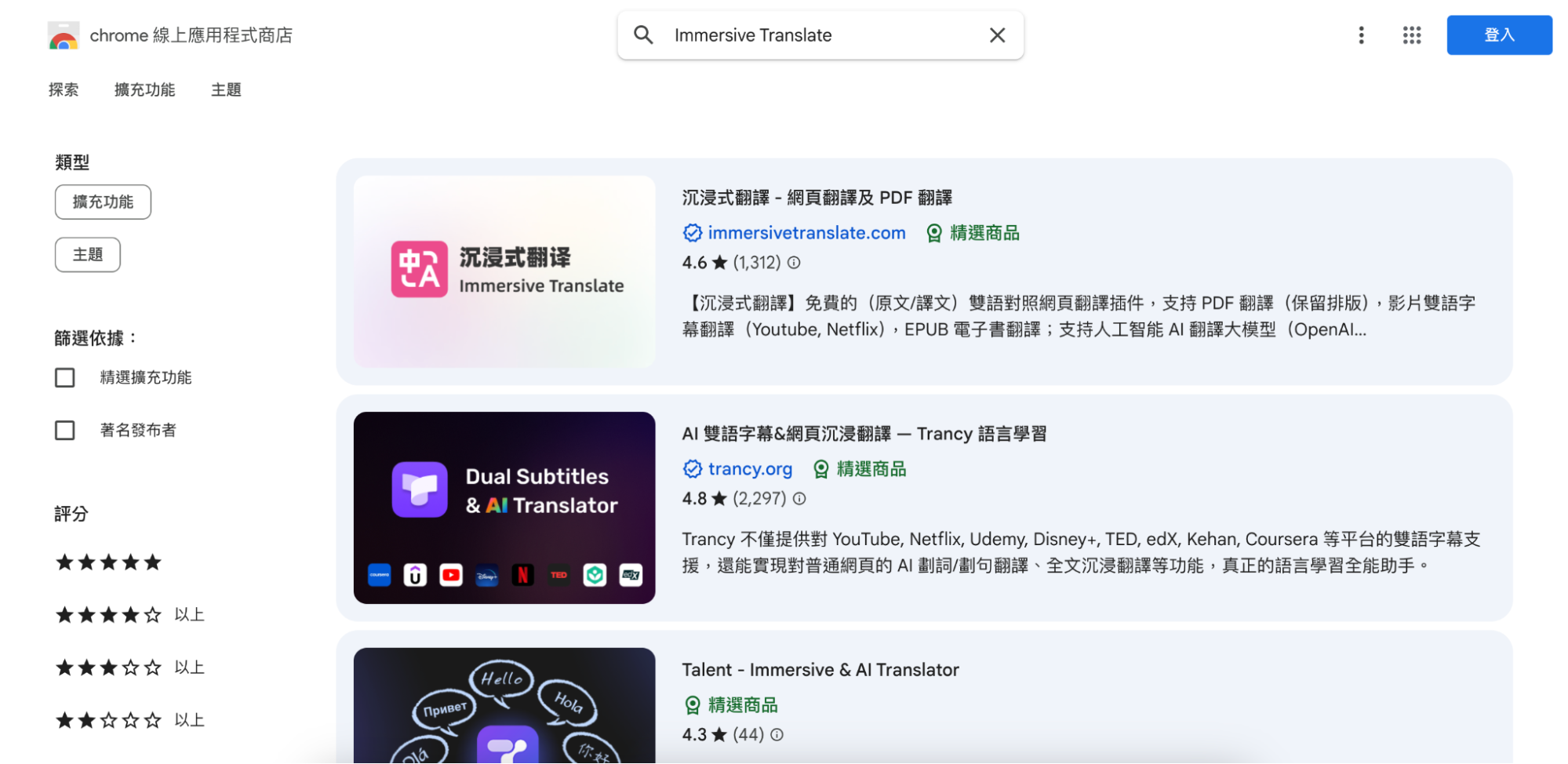Click the info icon beside 44 ratings
This screenshot has height=764, width=1568.
click(777, 735)
